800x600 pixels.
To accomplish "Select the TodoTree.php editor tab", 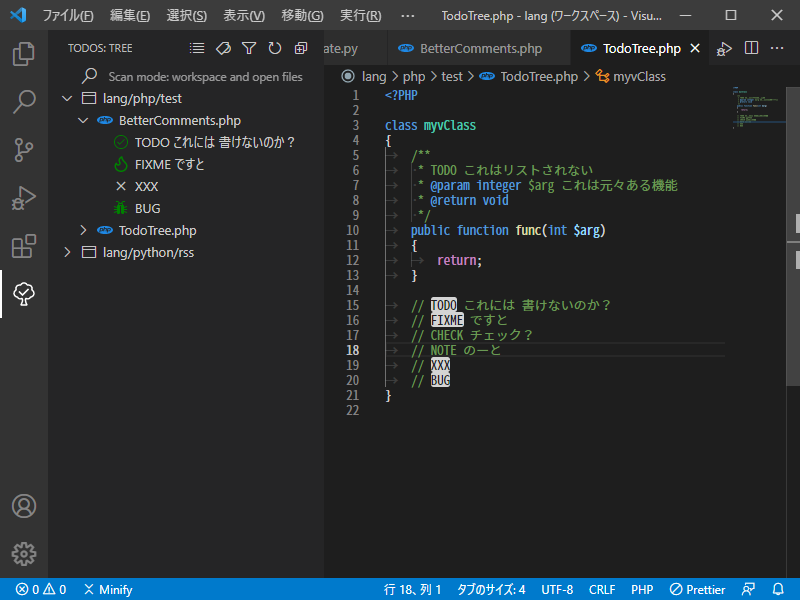I will pos(640,48).
